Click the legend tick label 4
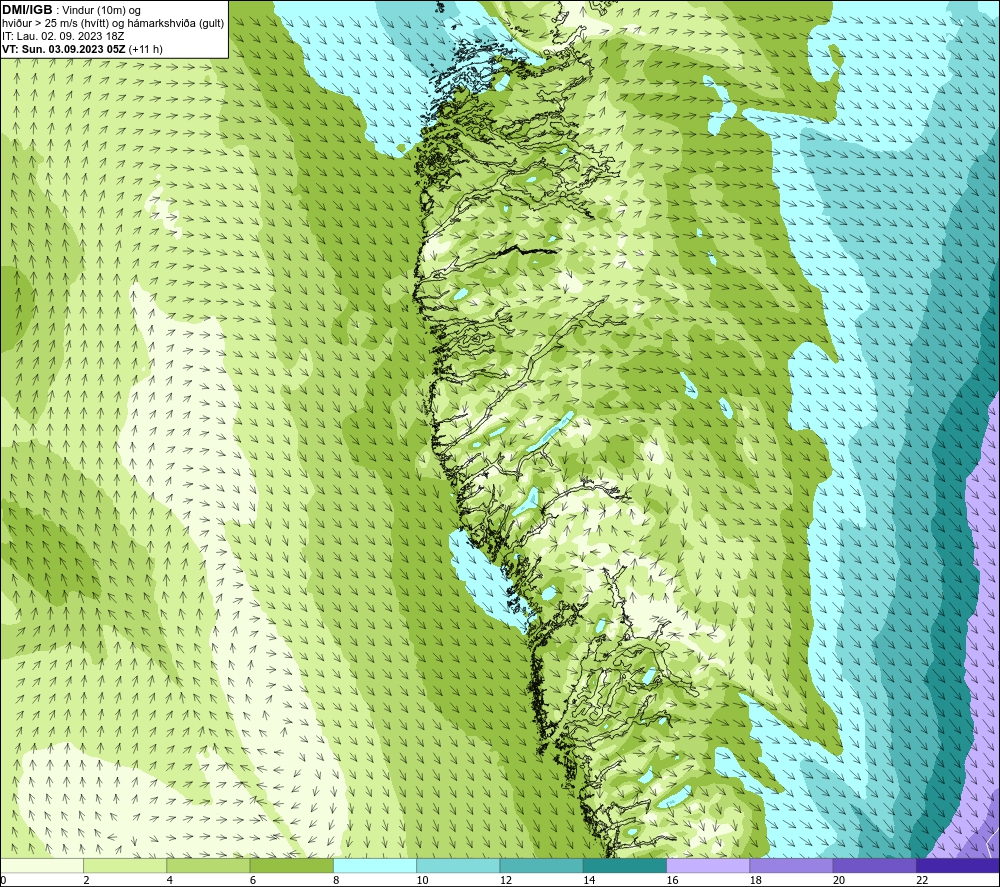 [x=170, y=880]
